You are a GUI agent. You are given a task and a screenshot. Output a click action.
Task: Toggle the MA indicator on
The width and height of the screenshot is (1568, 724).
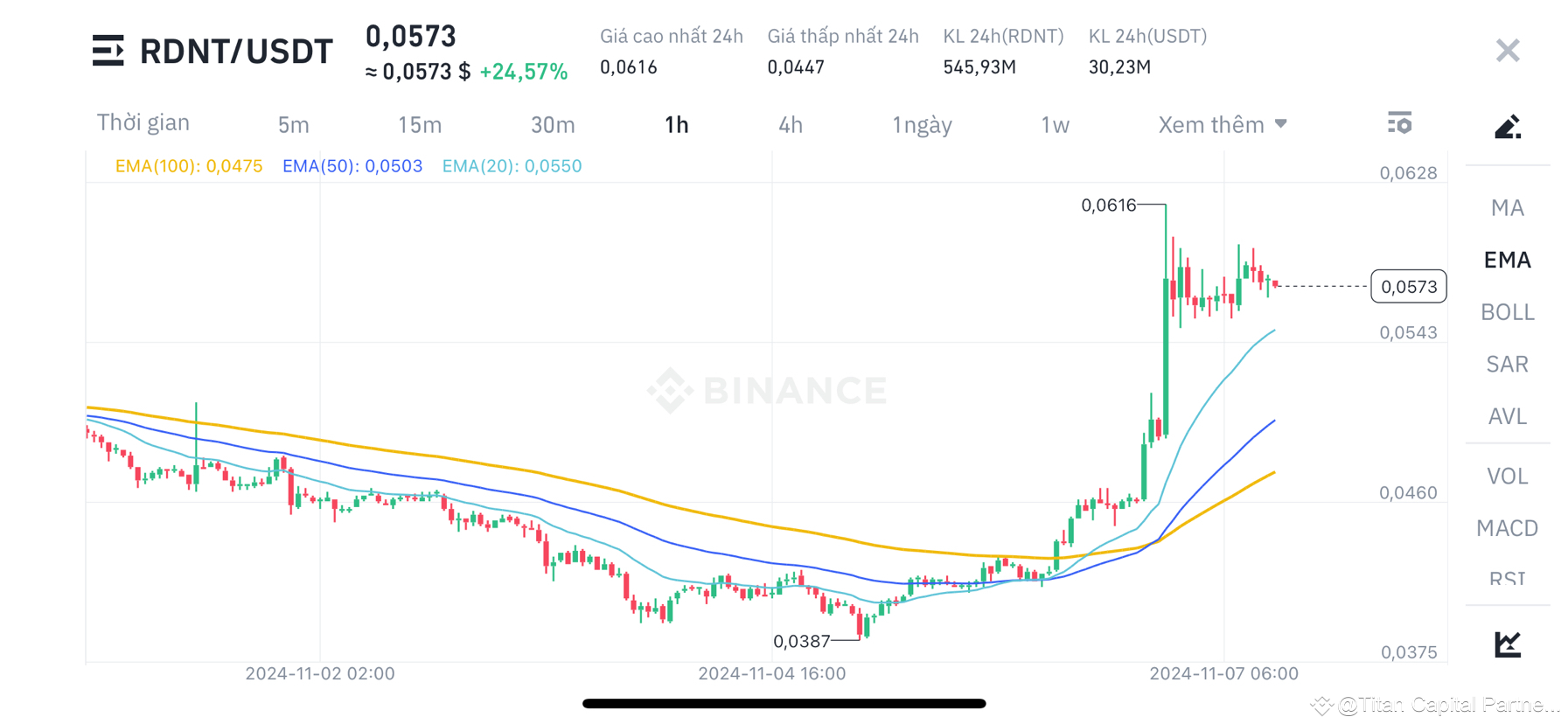pos(1507,207)
